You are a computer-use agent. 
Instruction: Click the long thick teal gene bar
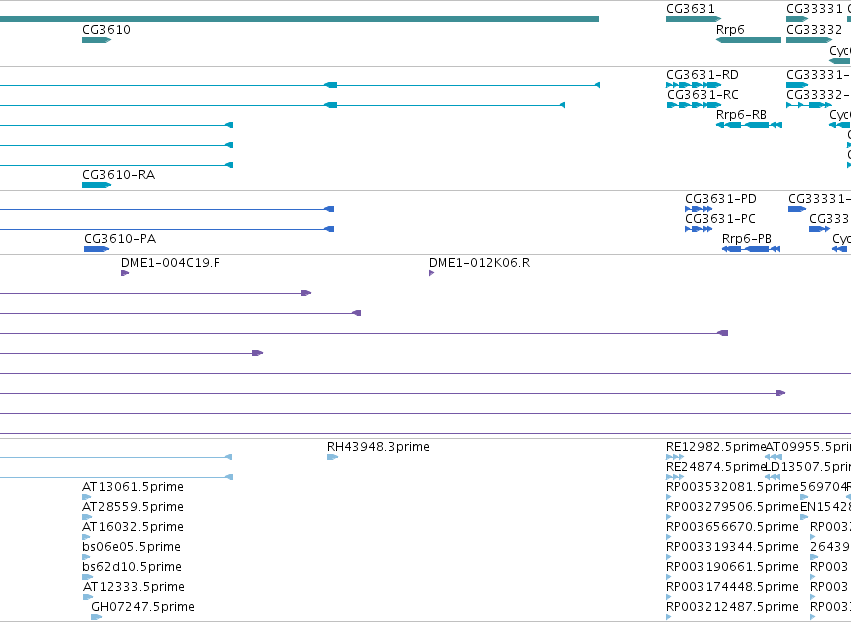click(x=299, y=19)
